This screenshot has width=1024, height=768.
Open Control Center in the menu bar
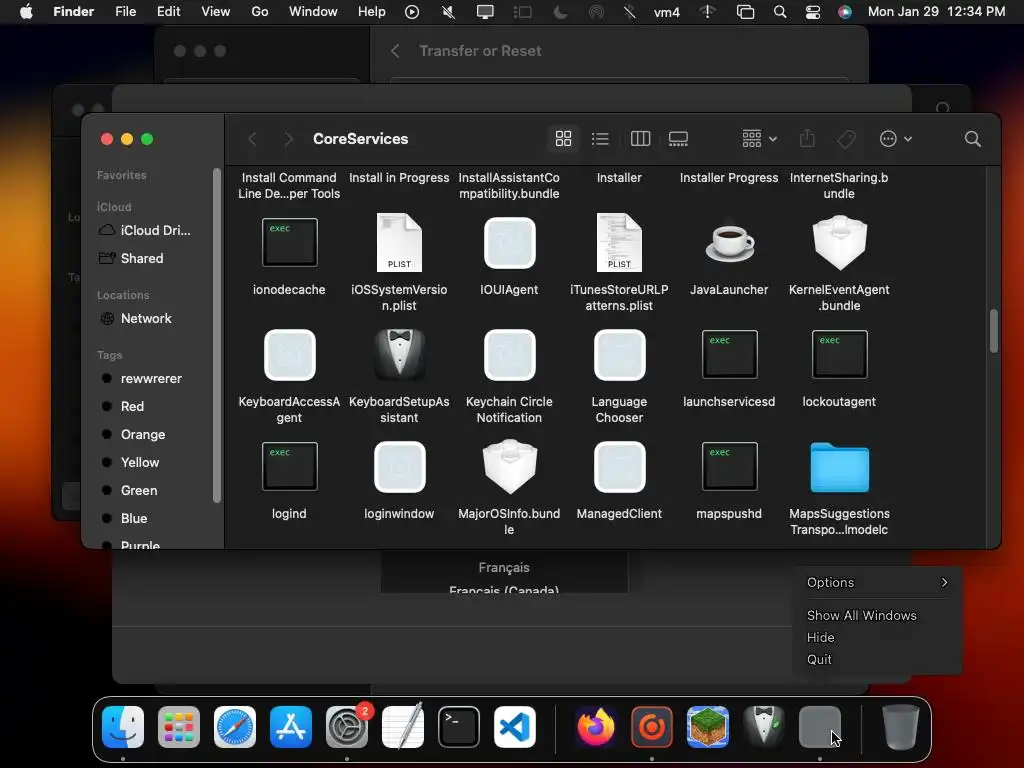(x=812, y=12)
